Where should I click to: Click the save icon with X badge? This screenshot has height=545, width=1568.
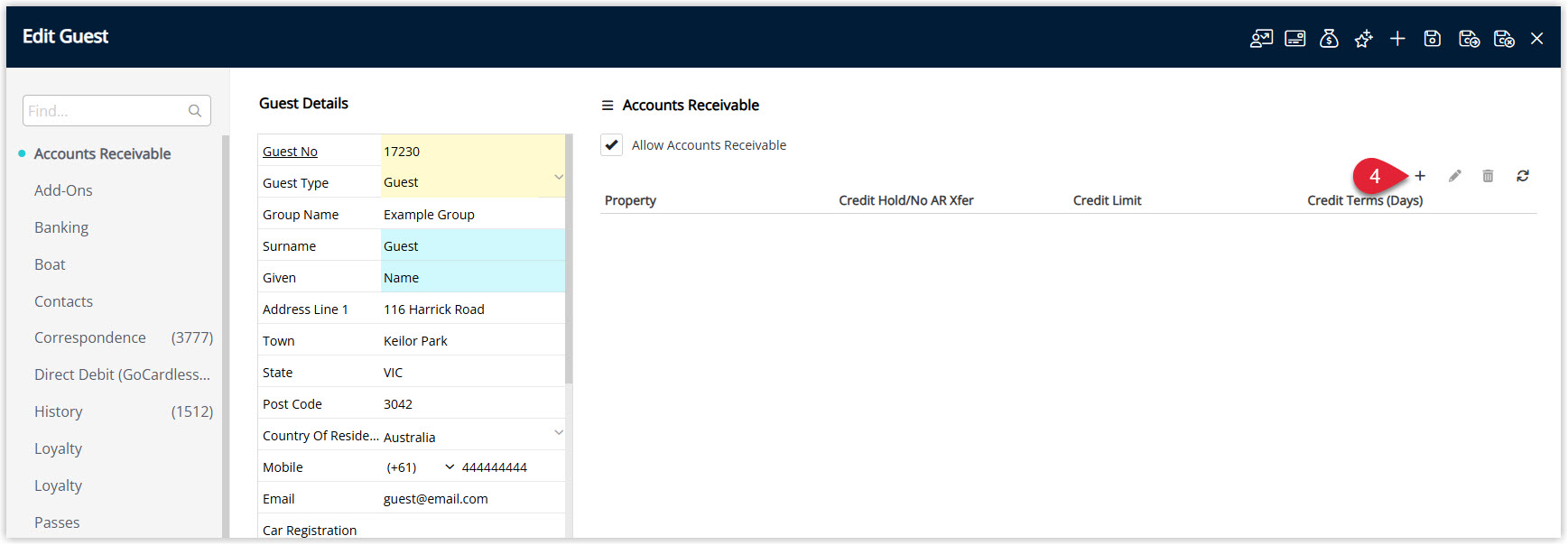click(x=1504, y=39)
